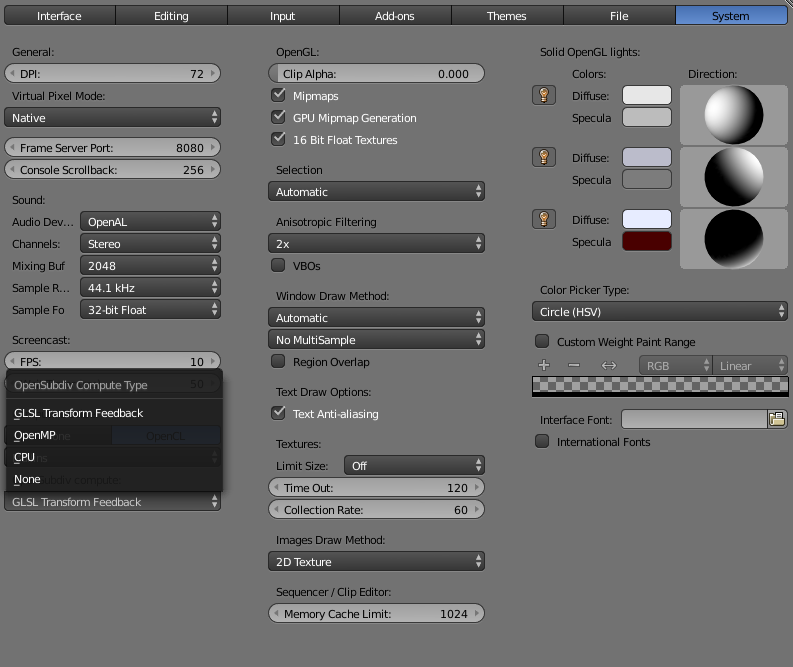Open the Themes tab
This screenshot has width=793, height=667.
[x=506, y=16]
